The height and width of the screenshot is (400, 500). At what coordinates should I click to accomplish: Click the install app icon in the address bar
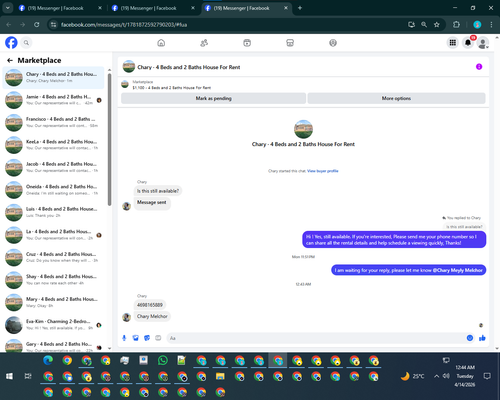[x=411, y=24]
